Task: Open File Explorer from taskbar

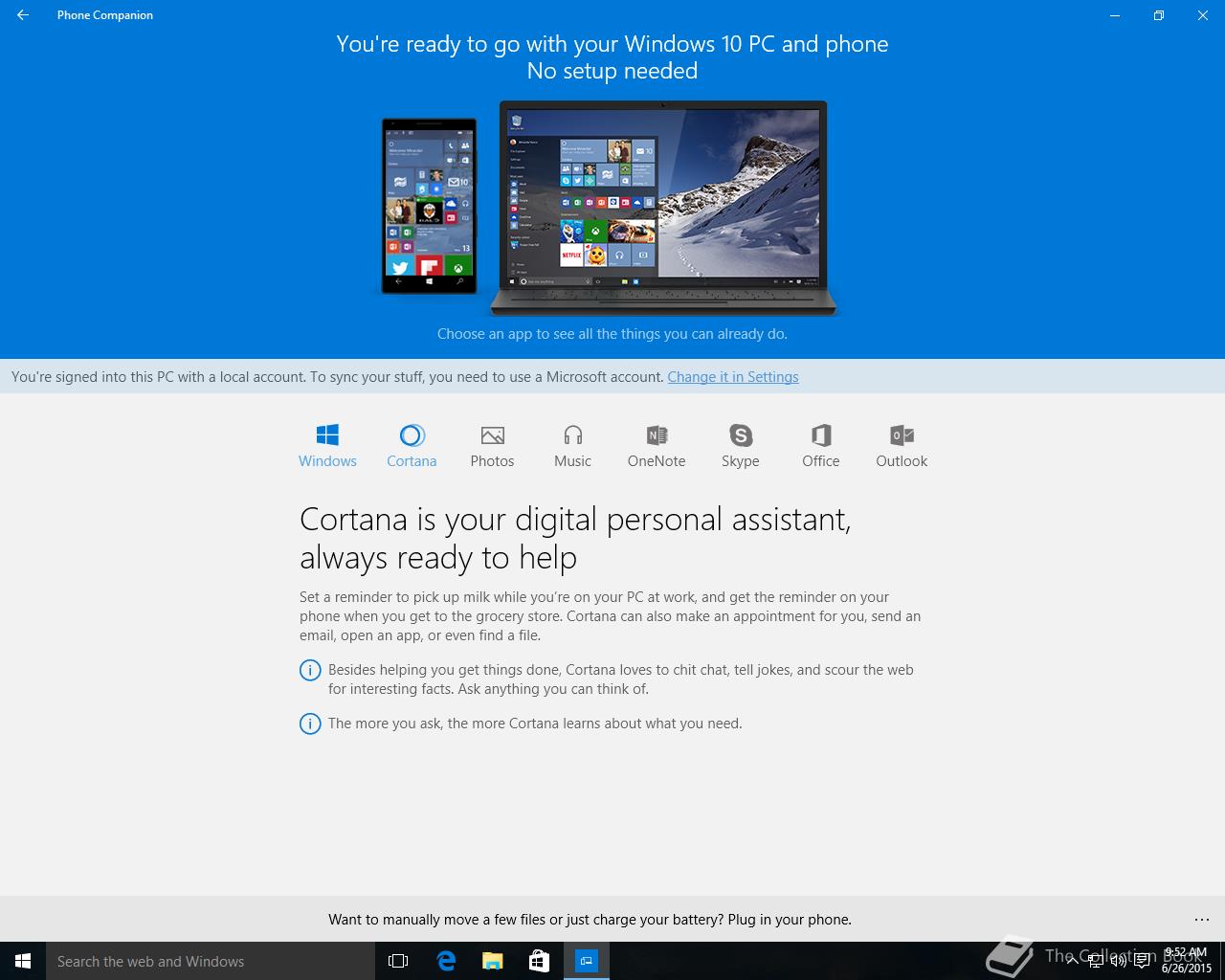Action: [x=492, y=961]
